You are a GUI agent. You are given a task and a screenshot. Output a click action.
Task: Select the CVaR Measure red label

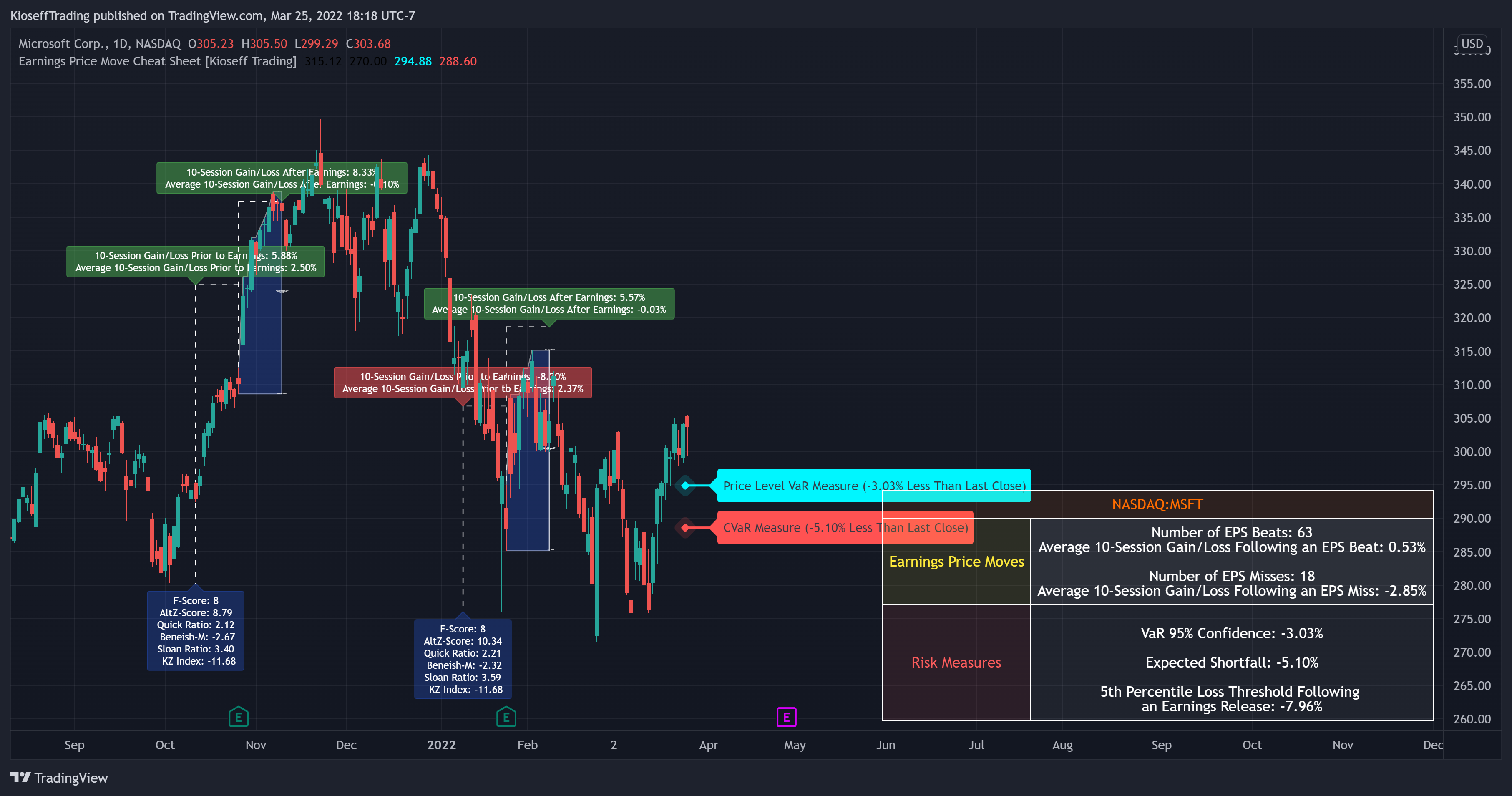tap(845, 528)
